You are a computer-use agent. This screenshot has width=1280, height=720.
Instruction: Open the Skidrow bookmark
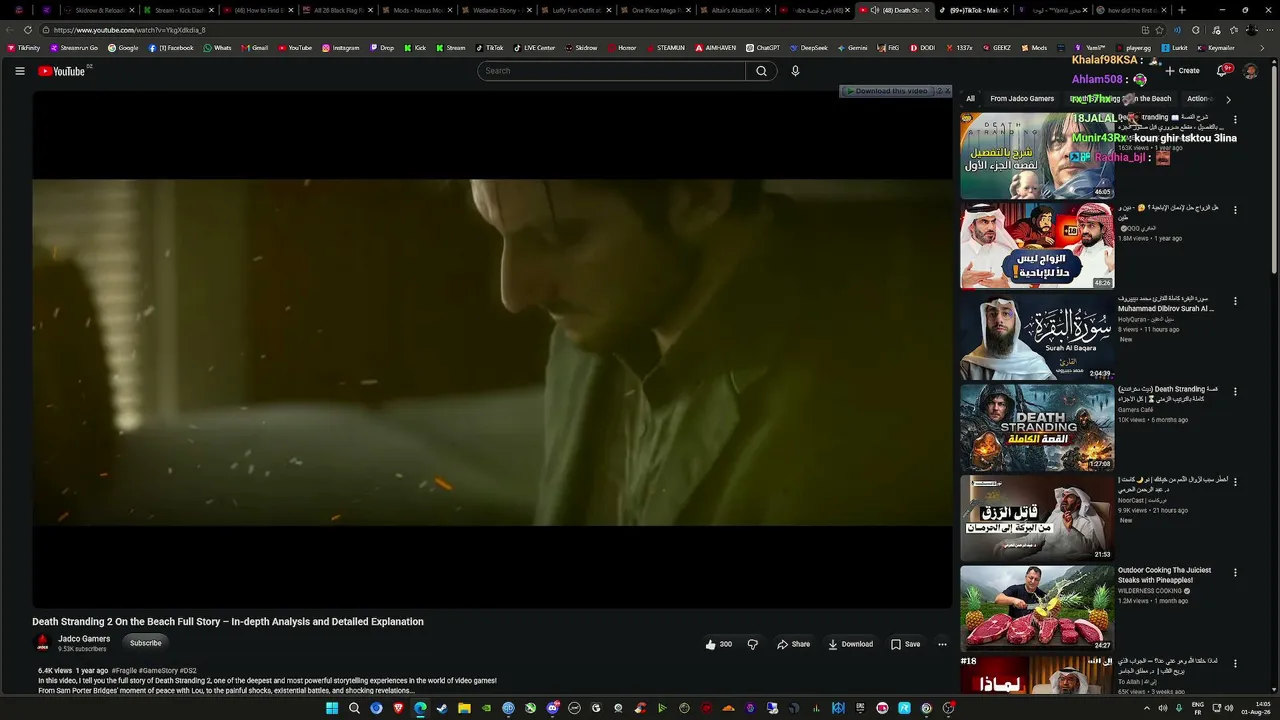(x=581, y=48)
